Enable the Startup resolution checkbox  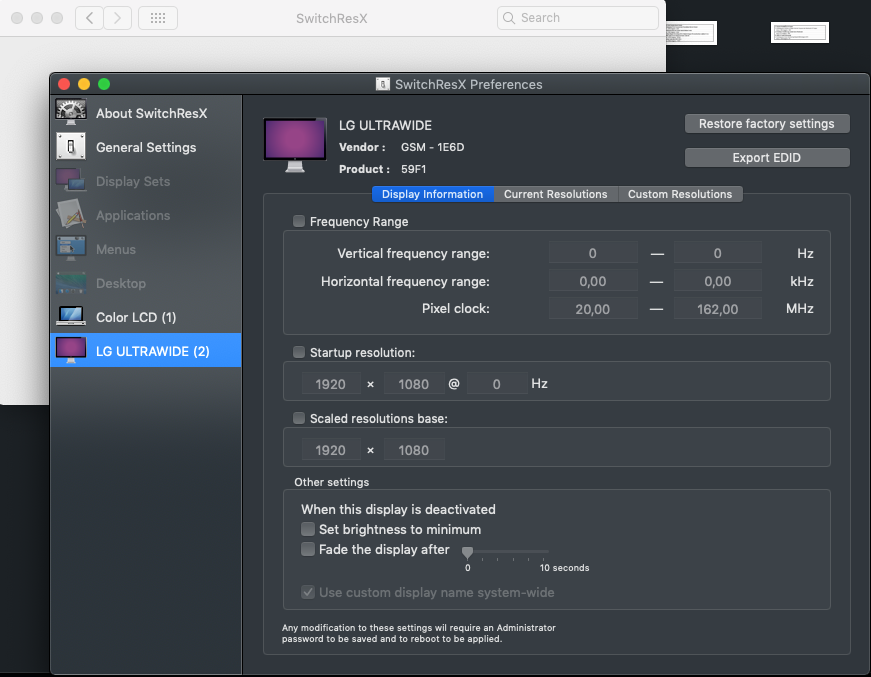[x=299, y=352]
